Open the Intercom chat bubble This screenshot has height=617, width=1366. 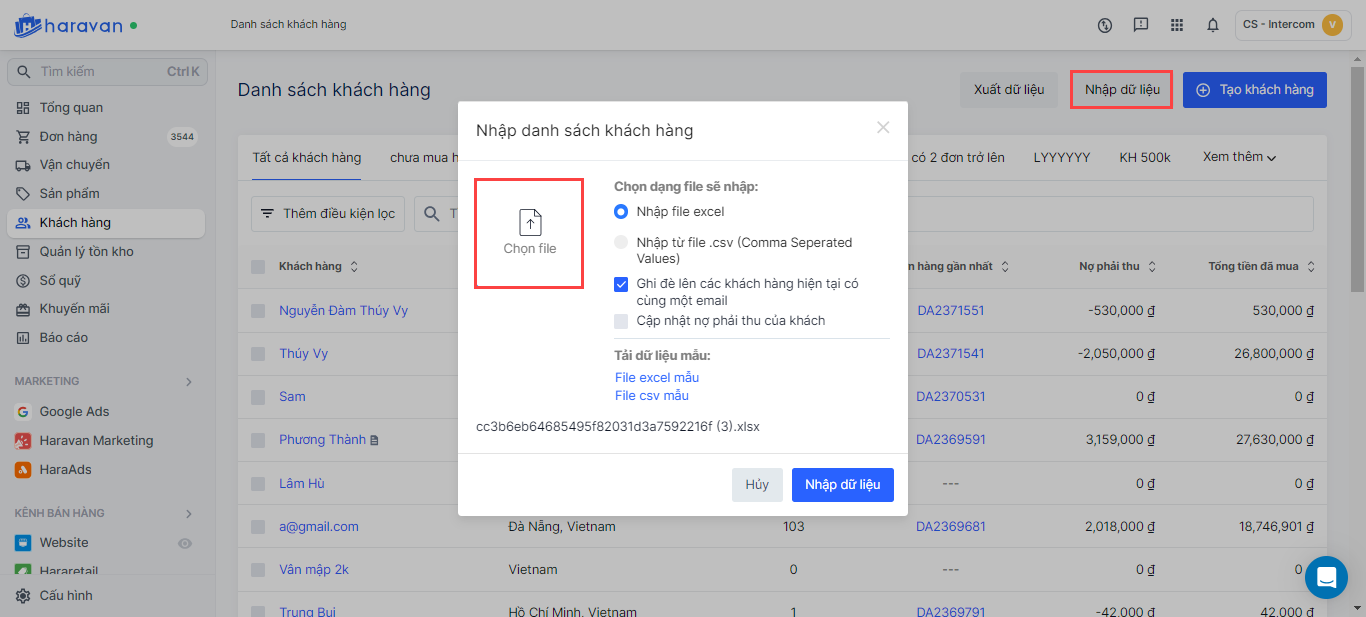pos(1326,577)
